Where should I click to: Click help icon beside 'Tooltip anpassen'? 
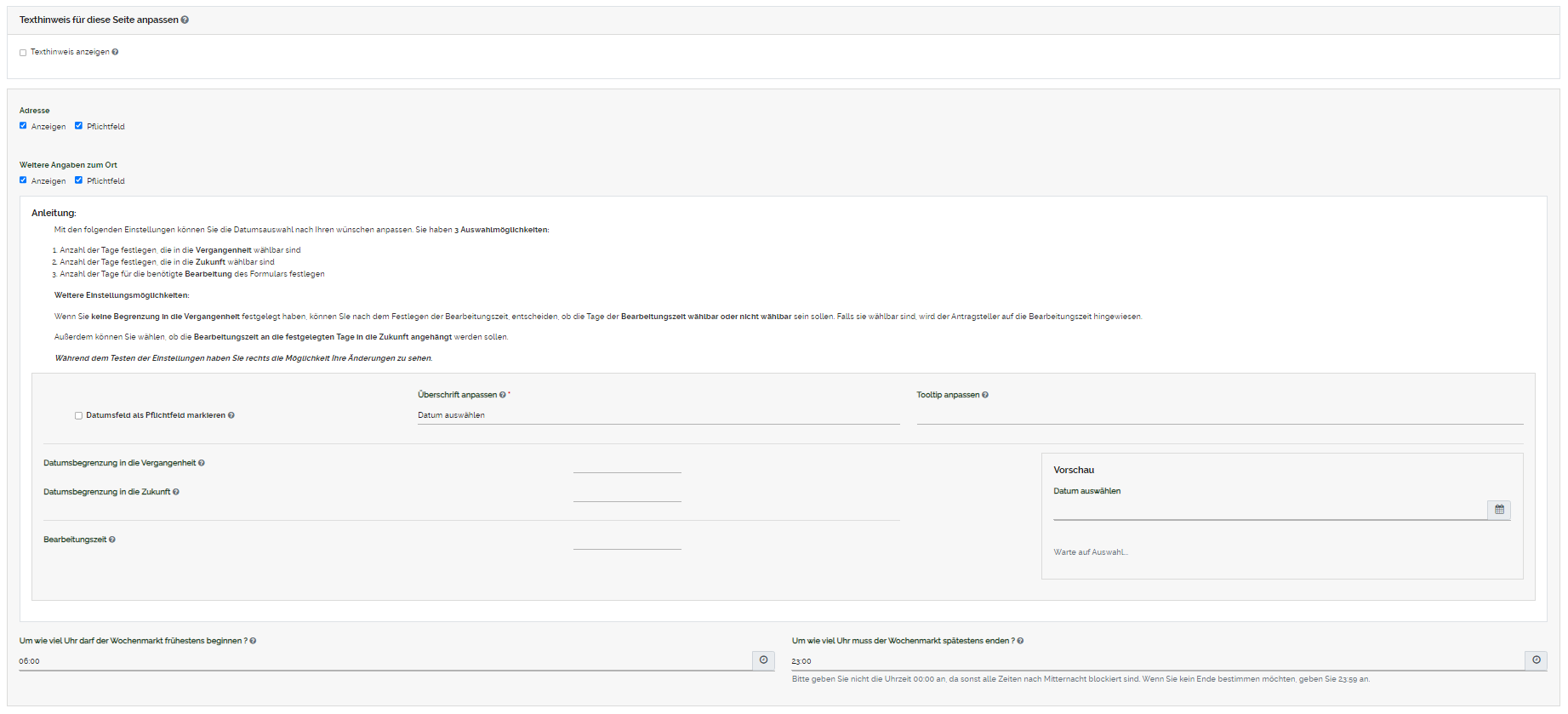pyautogui.click(x=985, y=395)
